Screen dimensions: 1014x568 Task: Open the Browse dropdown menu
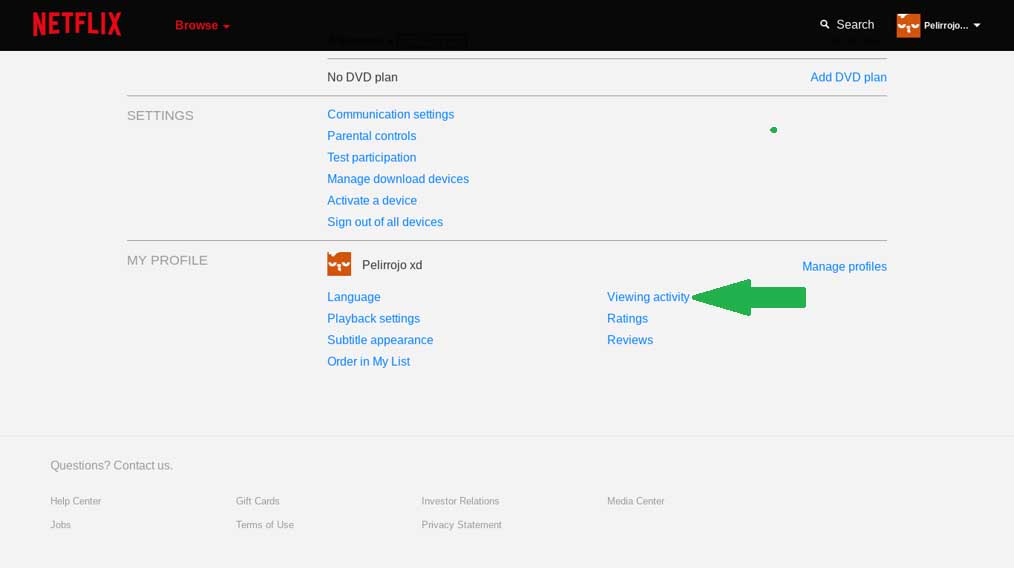[x=202, y=25]
